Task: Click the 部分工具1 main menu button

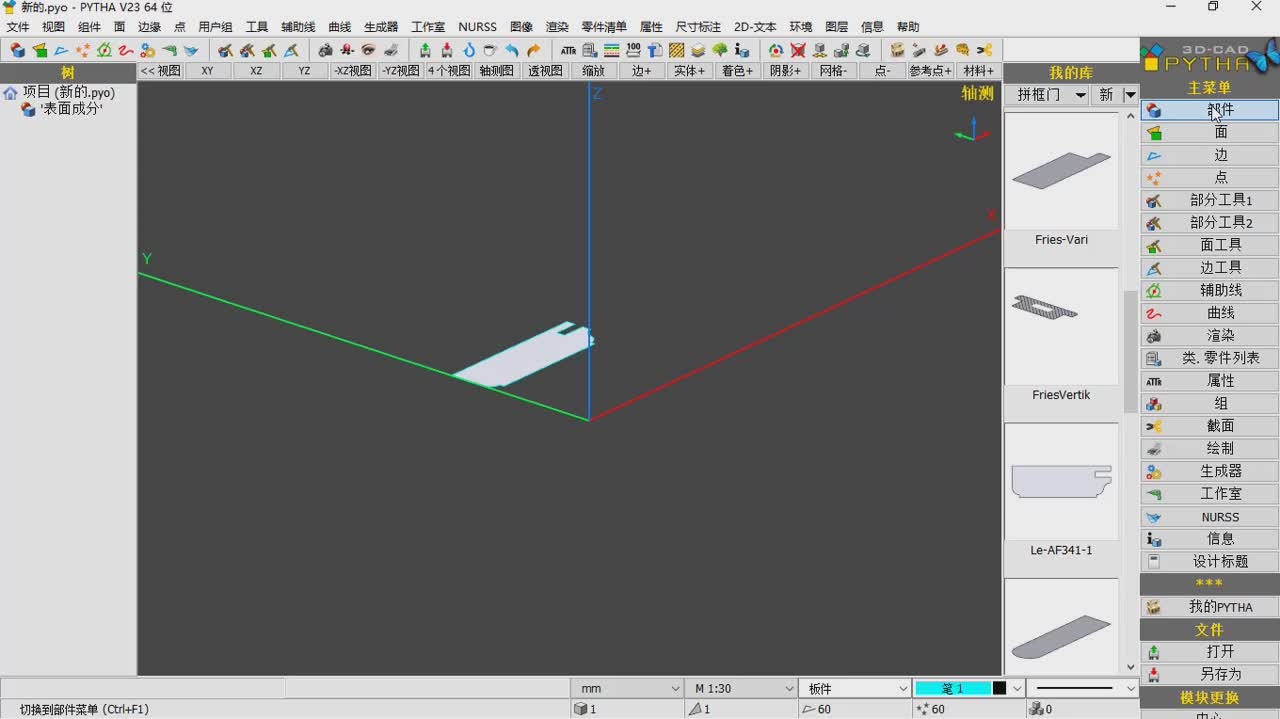Action: click(1209, 200)
